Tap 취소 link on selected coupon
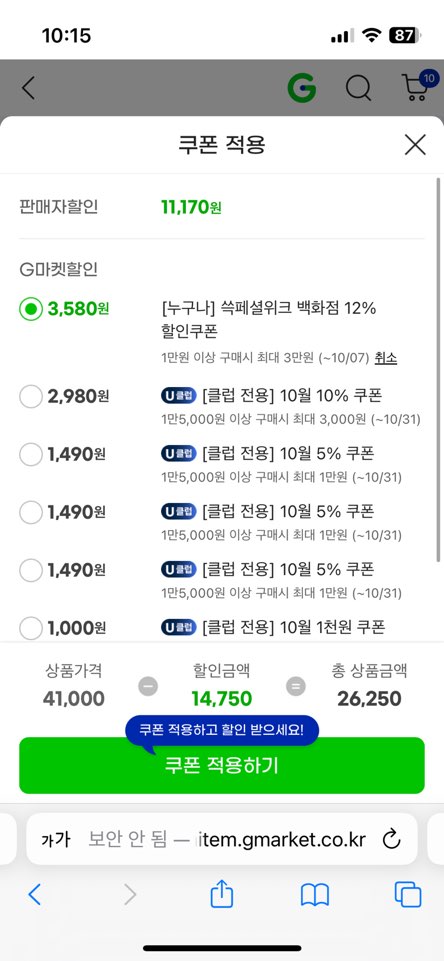Viewport: 444px width, 961px height. tap(386, 358)
